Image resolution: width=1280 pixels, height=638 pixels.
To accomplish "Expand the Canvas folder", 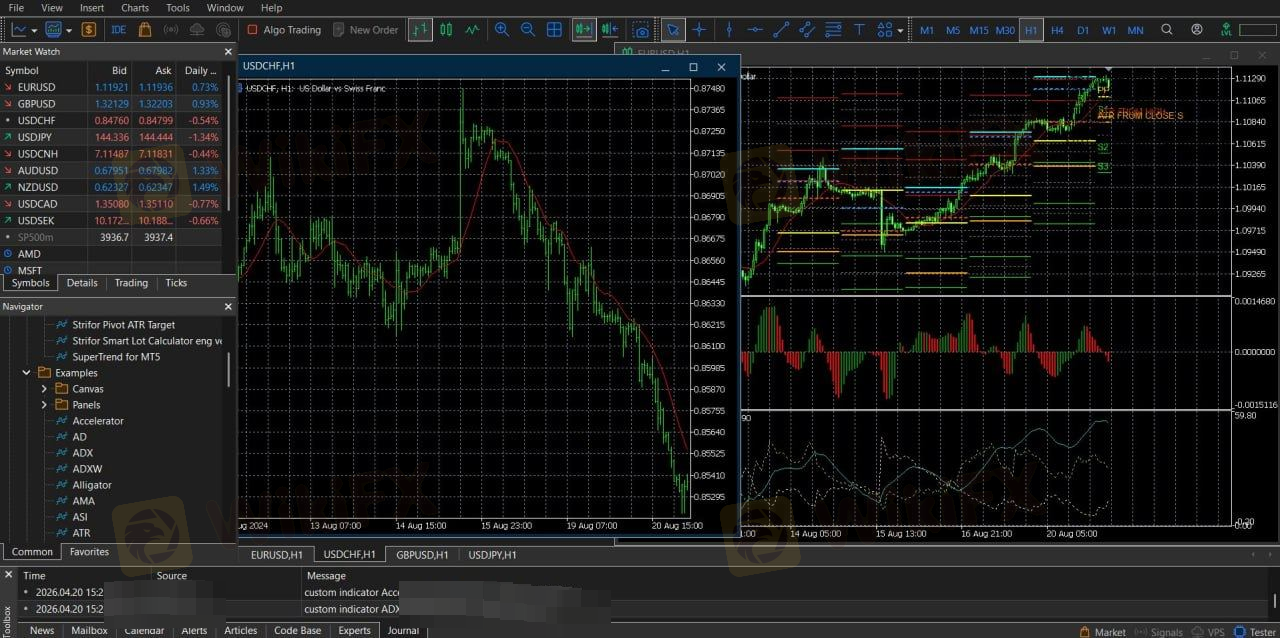I will [44, 389].
